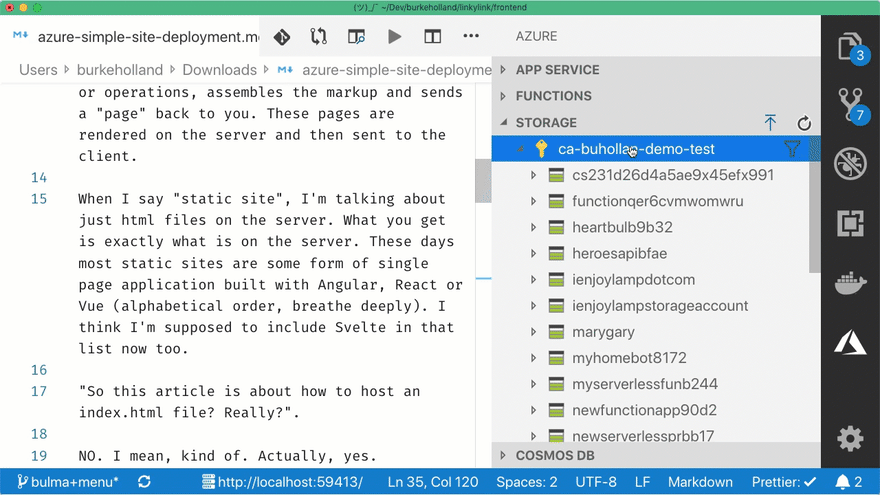Expand heroesapibfae storage account arrow
The height and width of the screenshot is (495, 880).
pyautogui.click(x=533, y=253)
